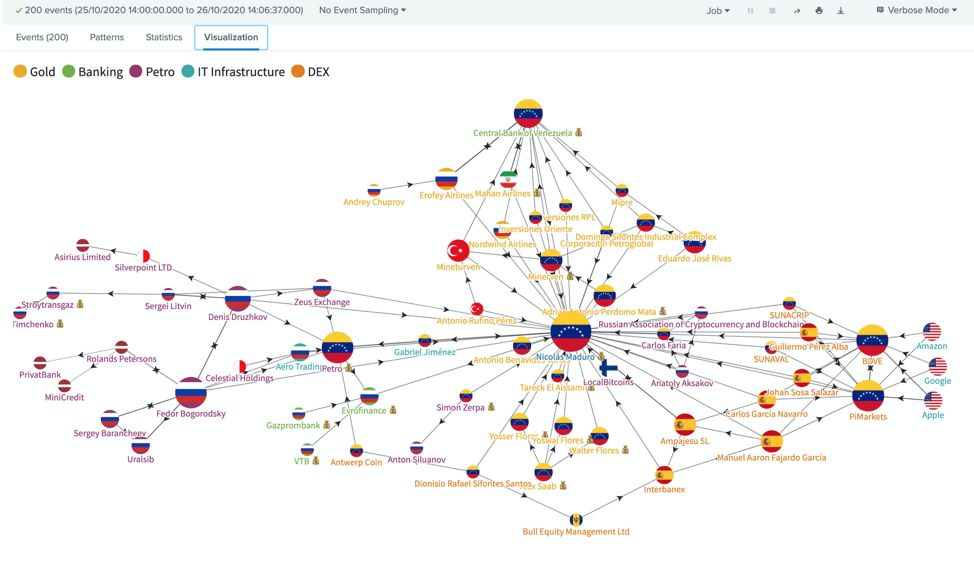Switch to the Patterns tab
974x575 pixels.
[107, 37]
